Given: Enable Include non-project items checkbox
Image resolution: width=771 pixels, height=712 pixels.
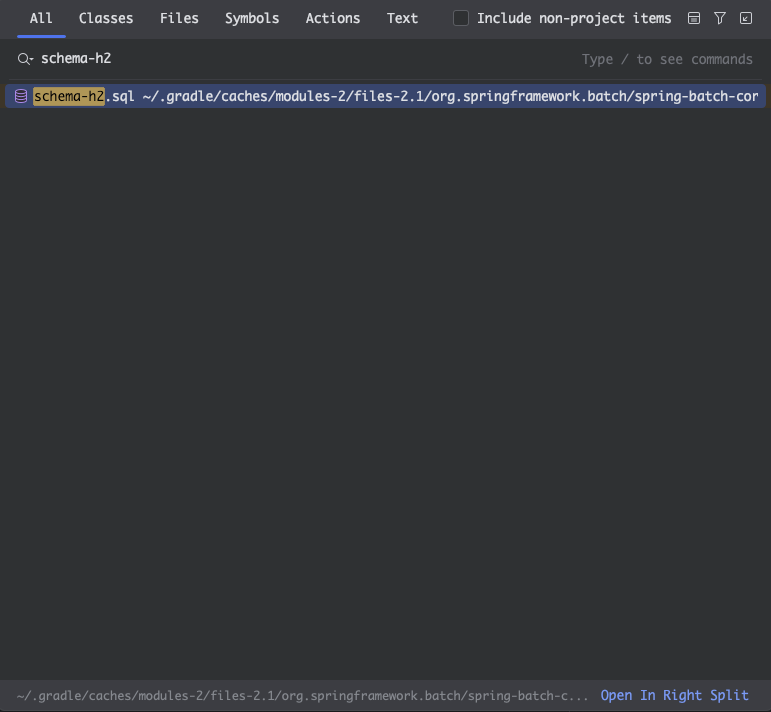Looking at the screenshot, I should point(461,19).
